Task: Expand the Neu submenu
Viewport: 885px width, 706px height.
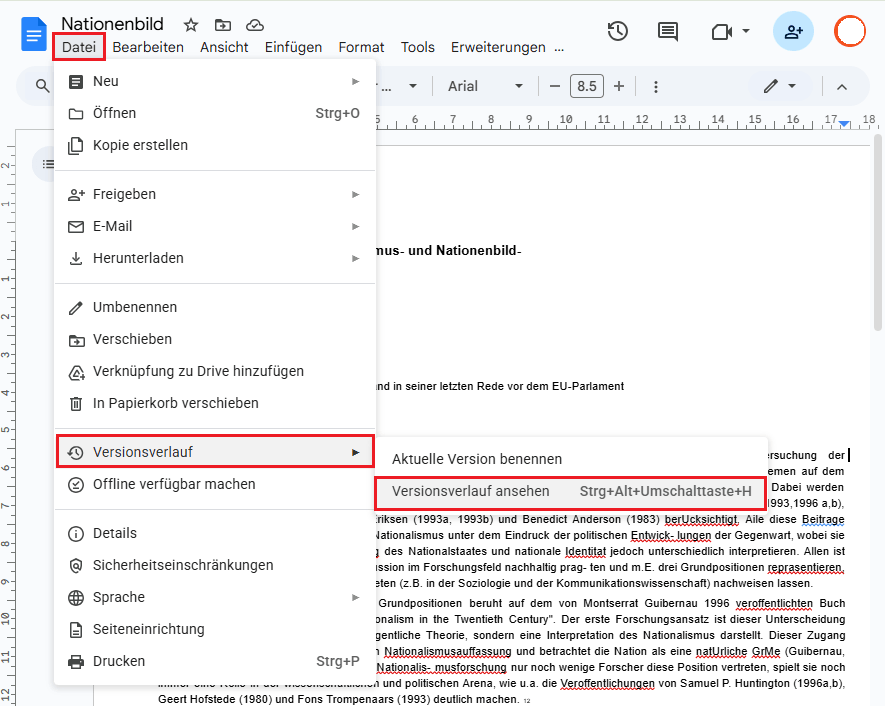Action: pyautogui.click(x=214, y=81)
